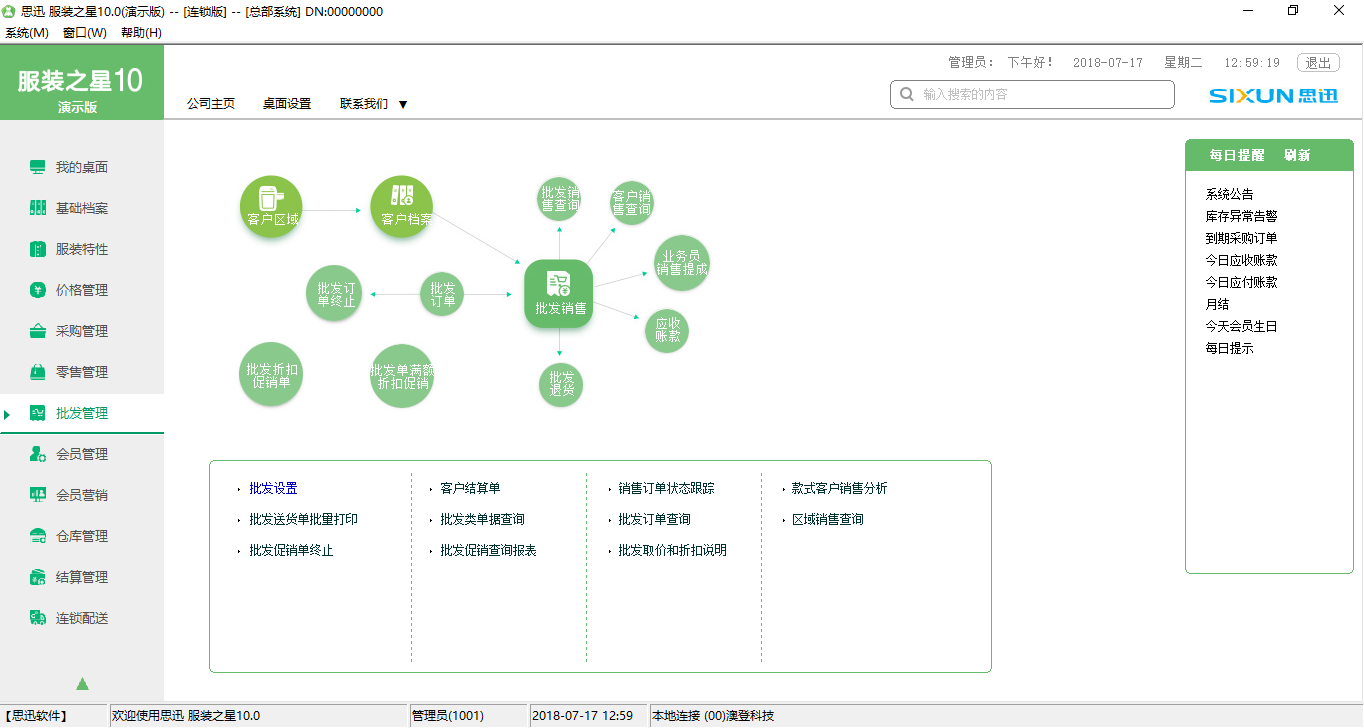
Task: View 库存异常告警 reminder
Action: pyautogui.click(x=1241, y=216)
